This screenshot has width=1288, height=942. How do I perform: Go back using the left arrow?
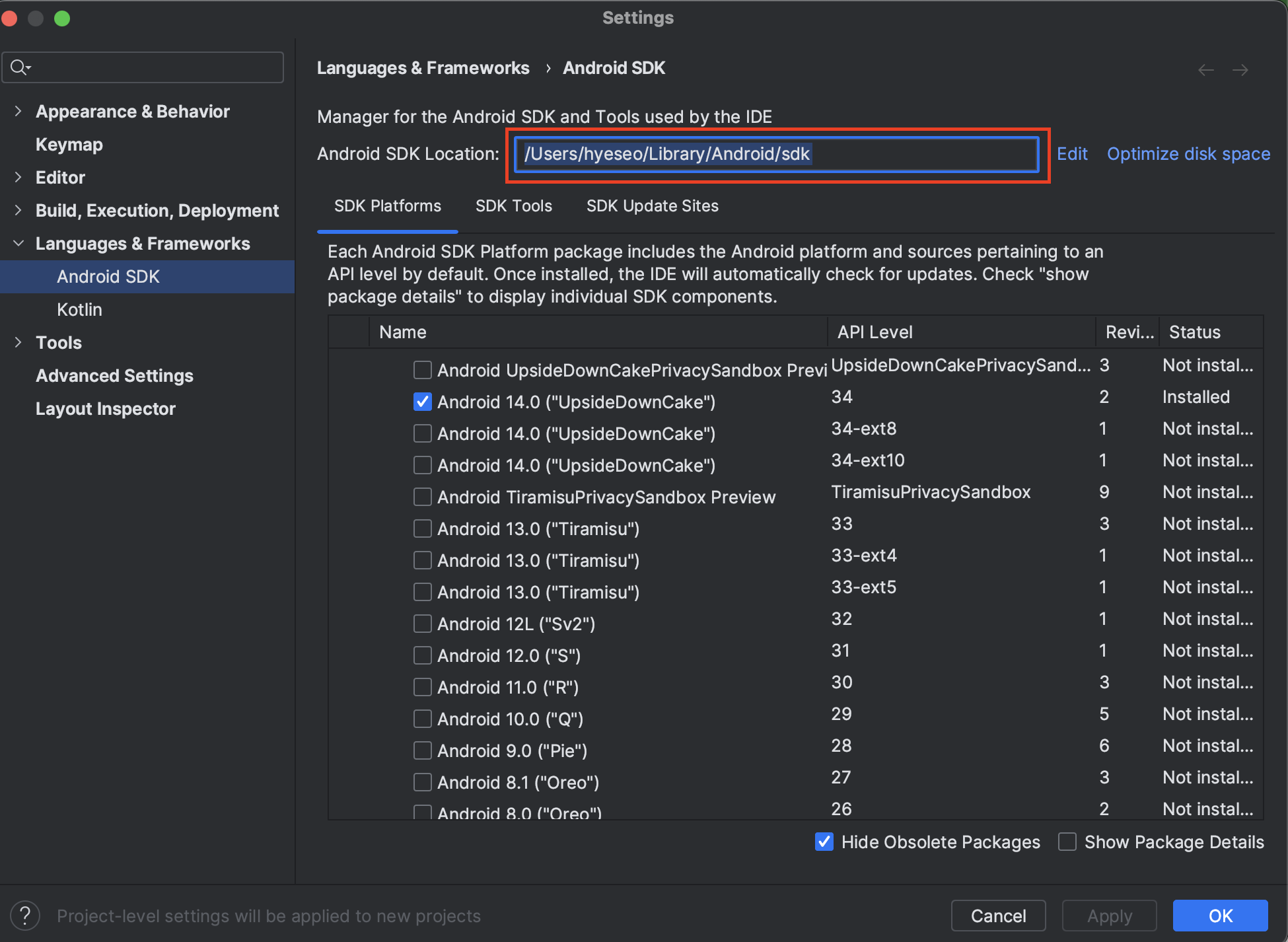1205,70
